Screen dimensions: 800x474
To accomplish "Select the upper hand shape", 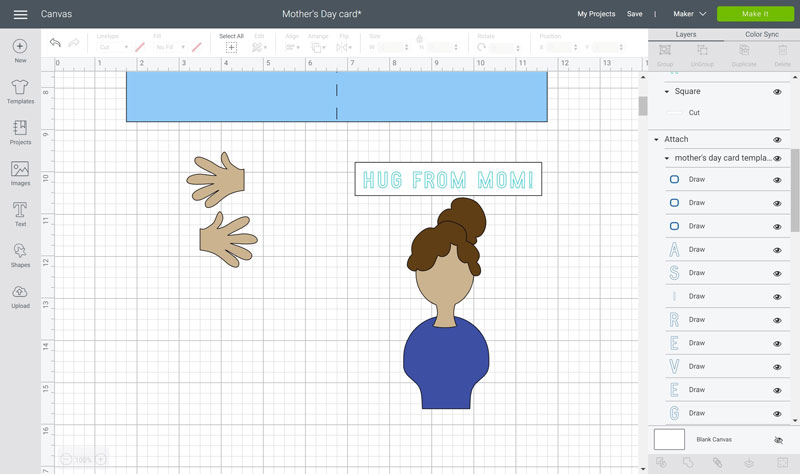I will point(216,180).
